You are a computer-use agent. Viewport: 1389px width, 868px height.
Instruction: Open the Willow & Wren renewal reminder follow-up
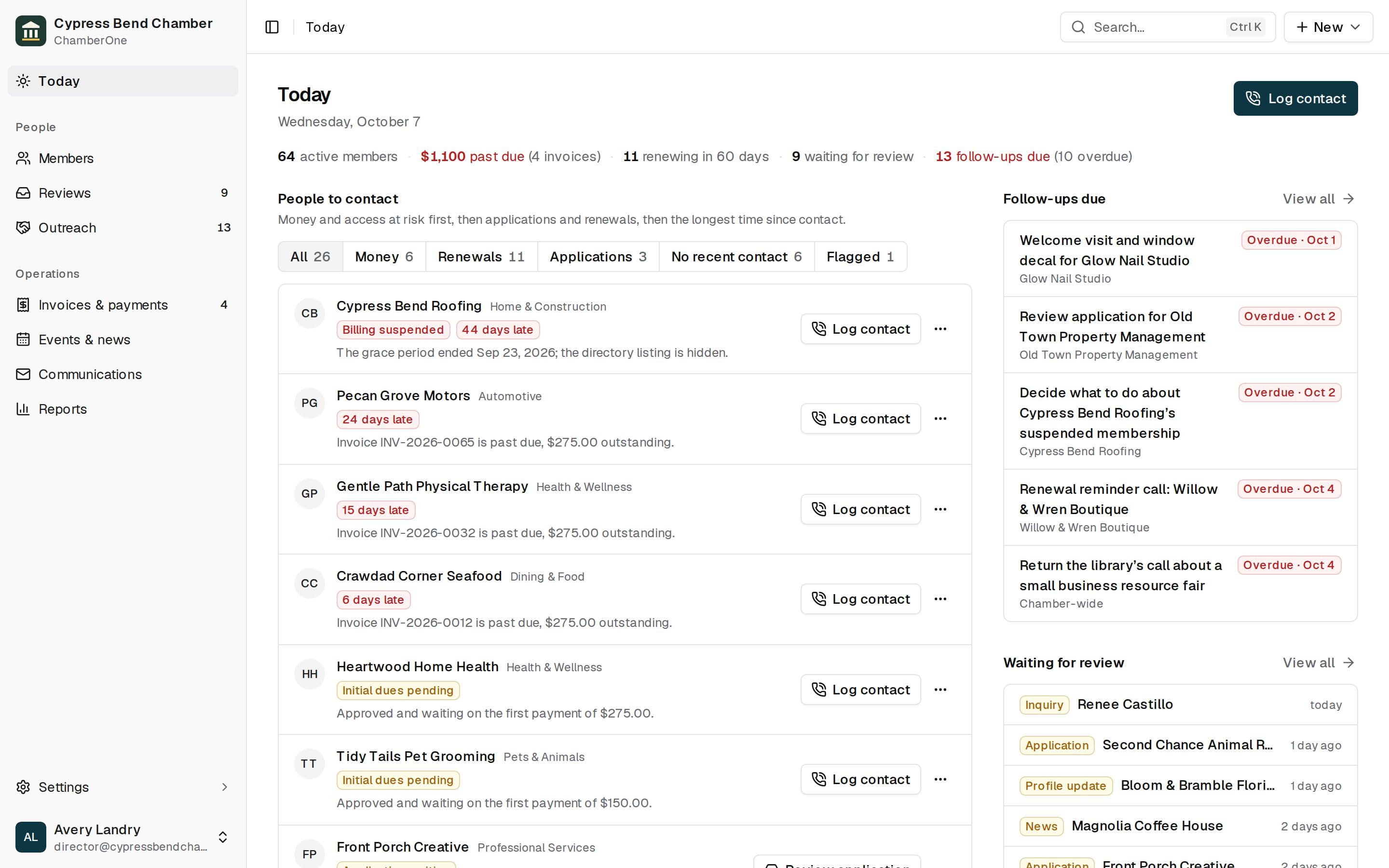tap(1180, 507)
